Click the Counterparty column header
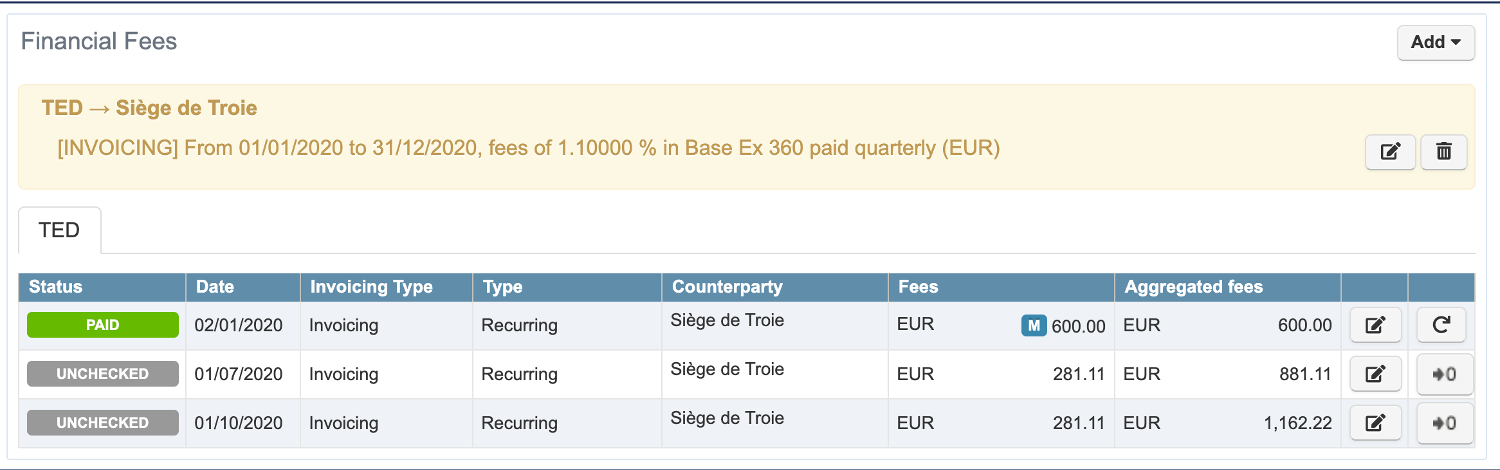 [727, 287]
